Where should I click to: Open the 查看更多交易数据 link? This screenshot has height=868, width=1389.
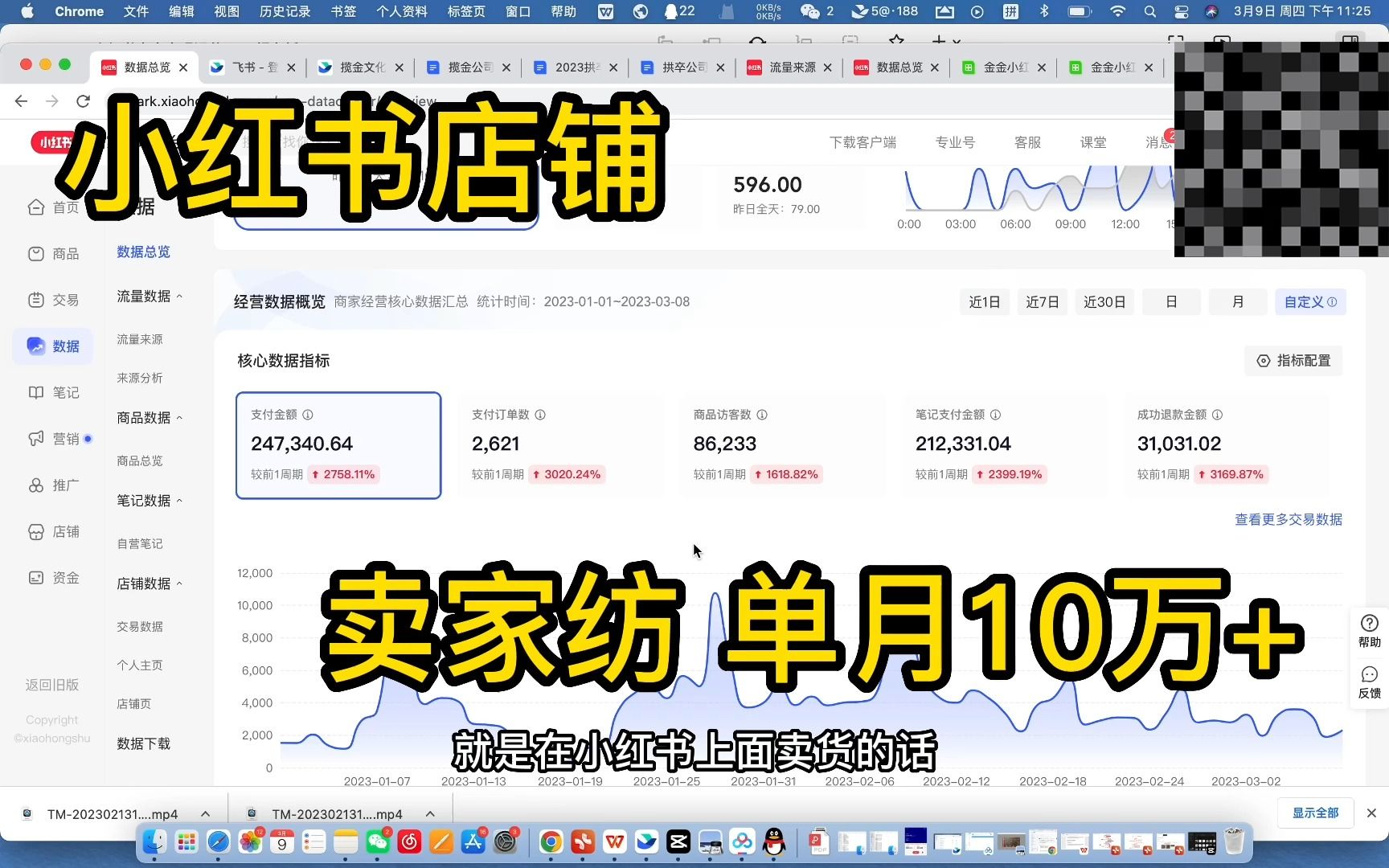click(x=1289, y=520)
